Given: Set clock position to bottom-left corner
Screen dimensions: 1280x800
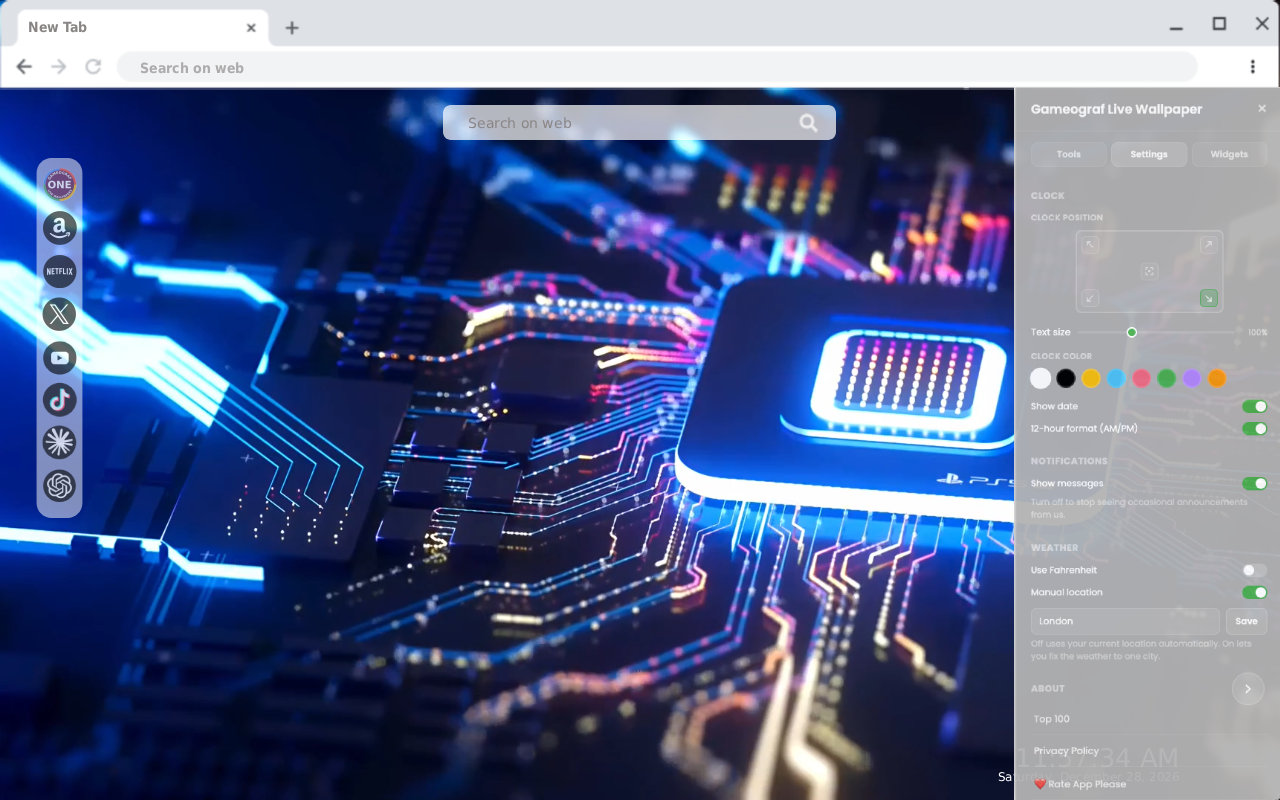Looking at the screenshot, I should coord(1091,298).
